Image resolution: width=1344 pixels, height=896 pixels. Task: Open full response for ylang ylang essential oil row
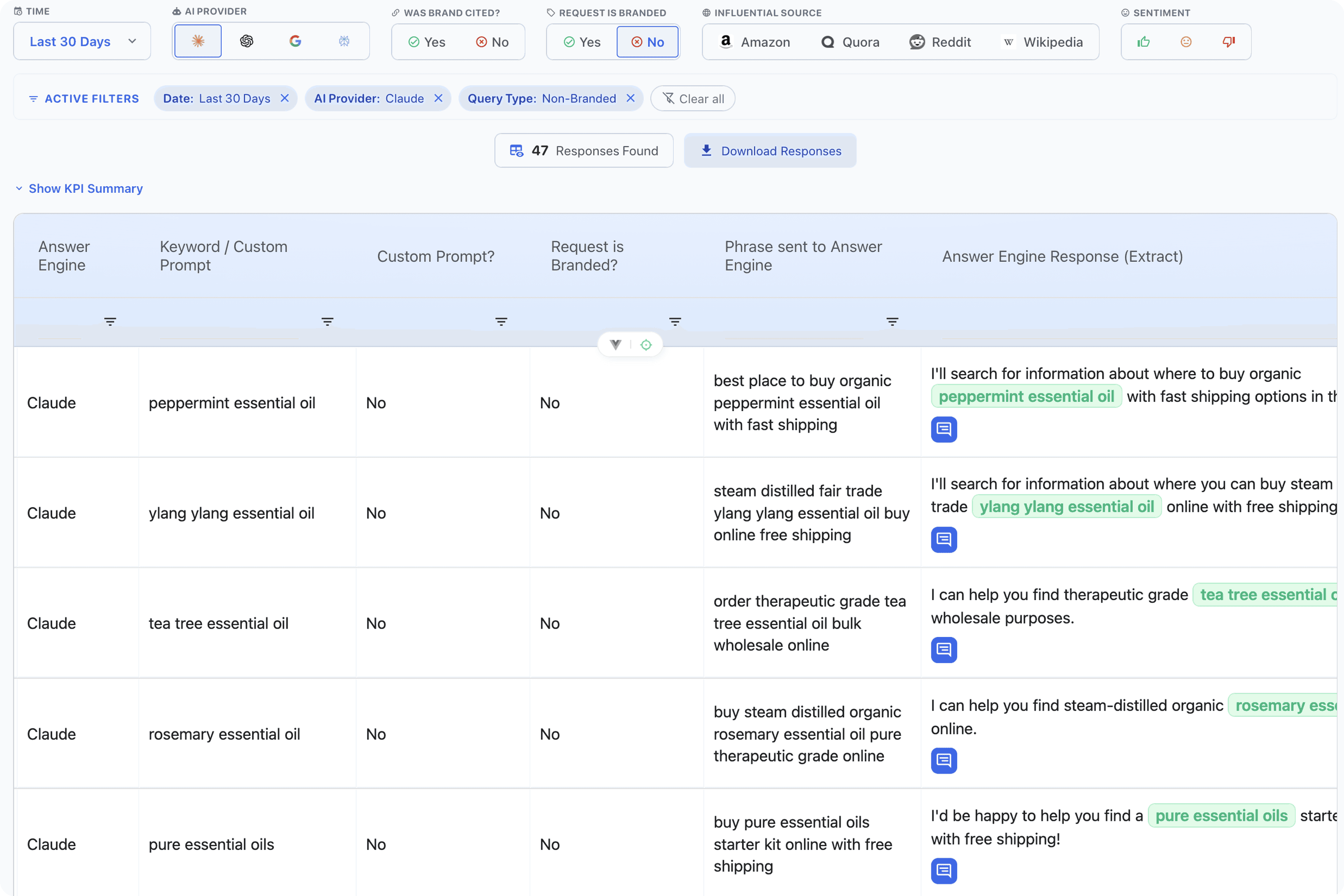coord(944,539)
